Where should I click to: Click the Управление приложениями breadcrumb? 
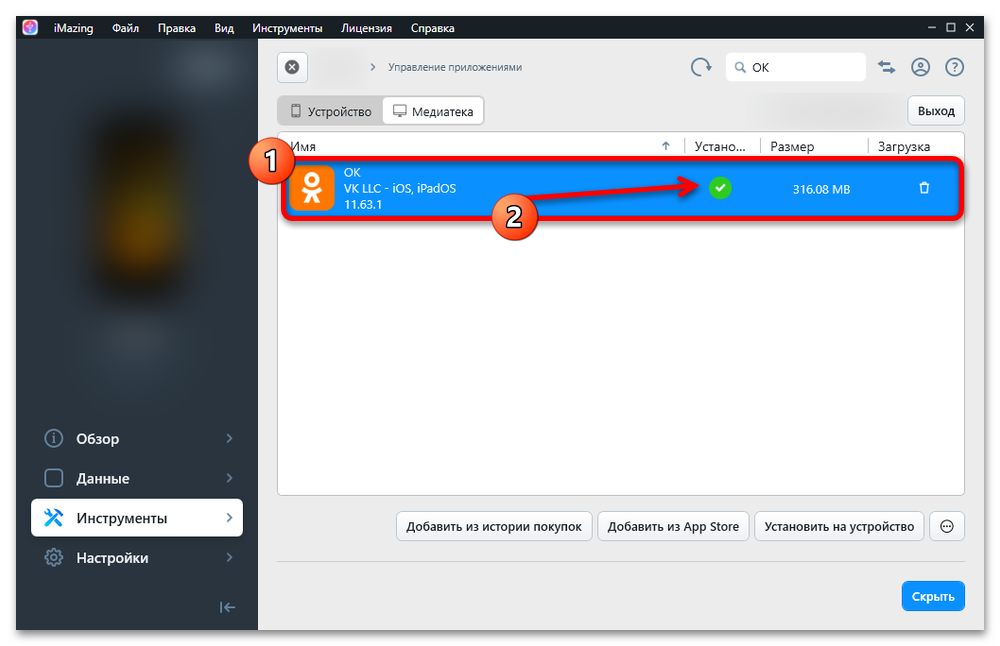(x=455, y=67)
